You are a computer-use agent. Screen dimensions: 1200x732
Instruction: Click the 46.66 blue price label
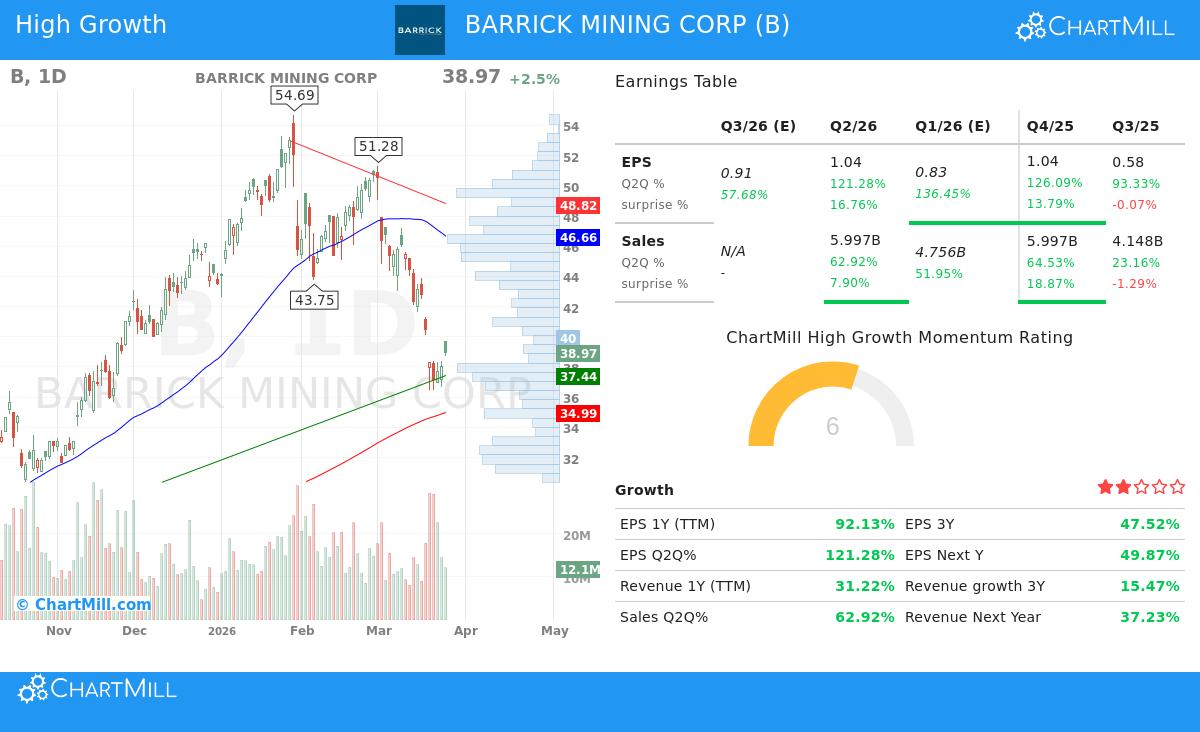578,238
